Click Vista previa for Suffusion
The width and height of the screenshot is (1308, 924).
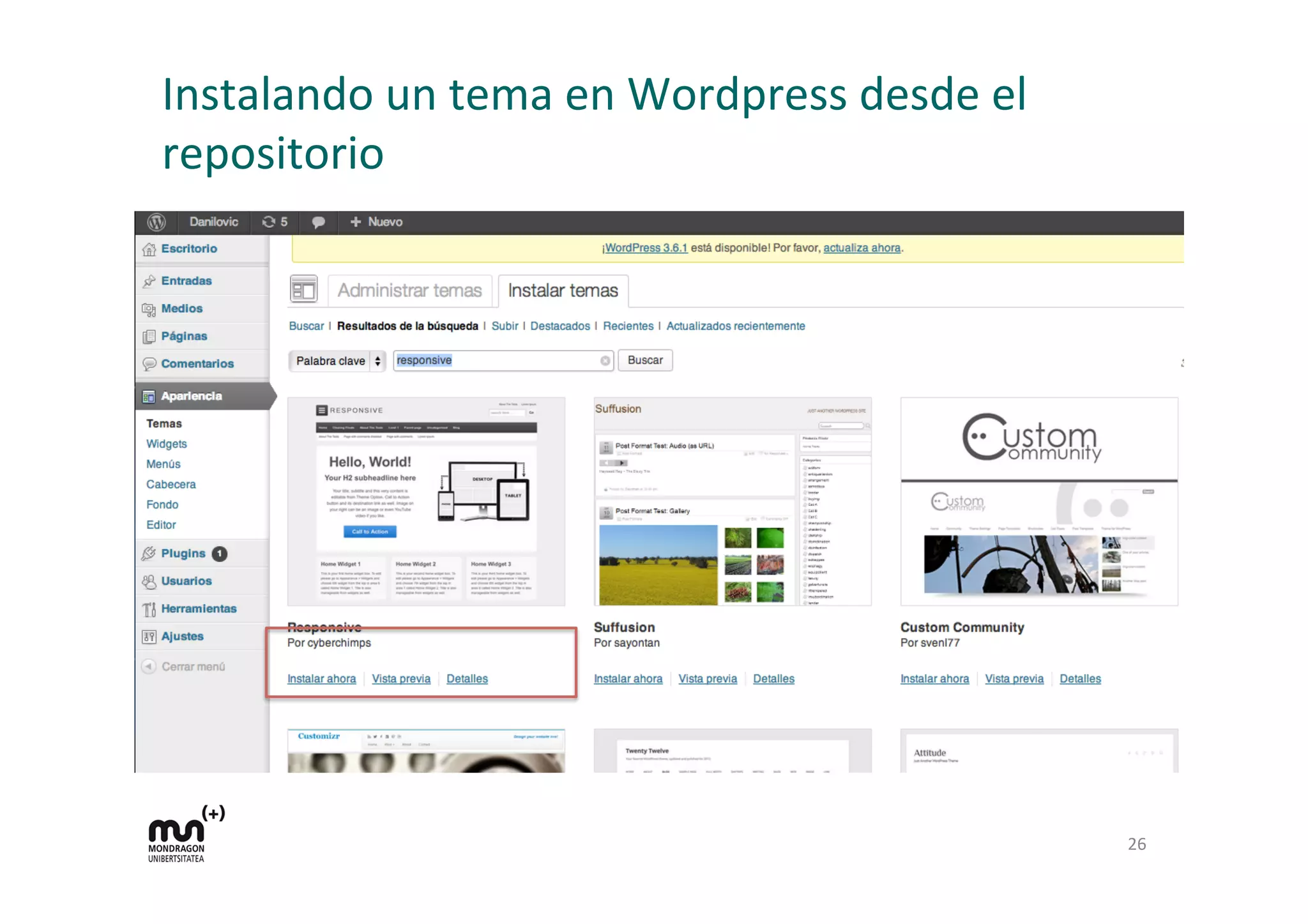(708, 679)
